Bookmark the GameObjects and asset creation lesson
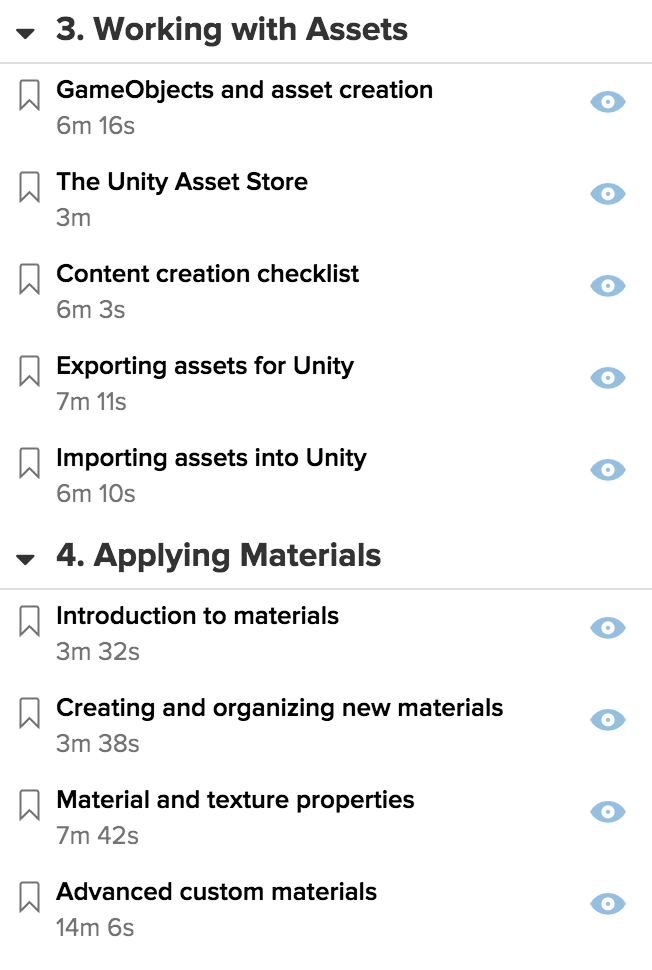Screen dimensions: 652x970 pyautogui.click(x=29, y=95)
